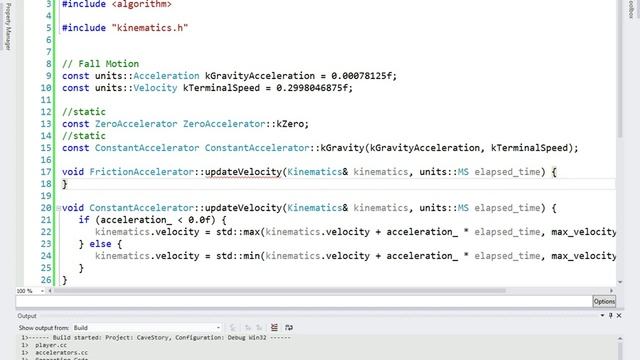Click kGravityAcceleration on line 9
This screenshot has height=360, width=640.
coord(260,76)
